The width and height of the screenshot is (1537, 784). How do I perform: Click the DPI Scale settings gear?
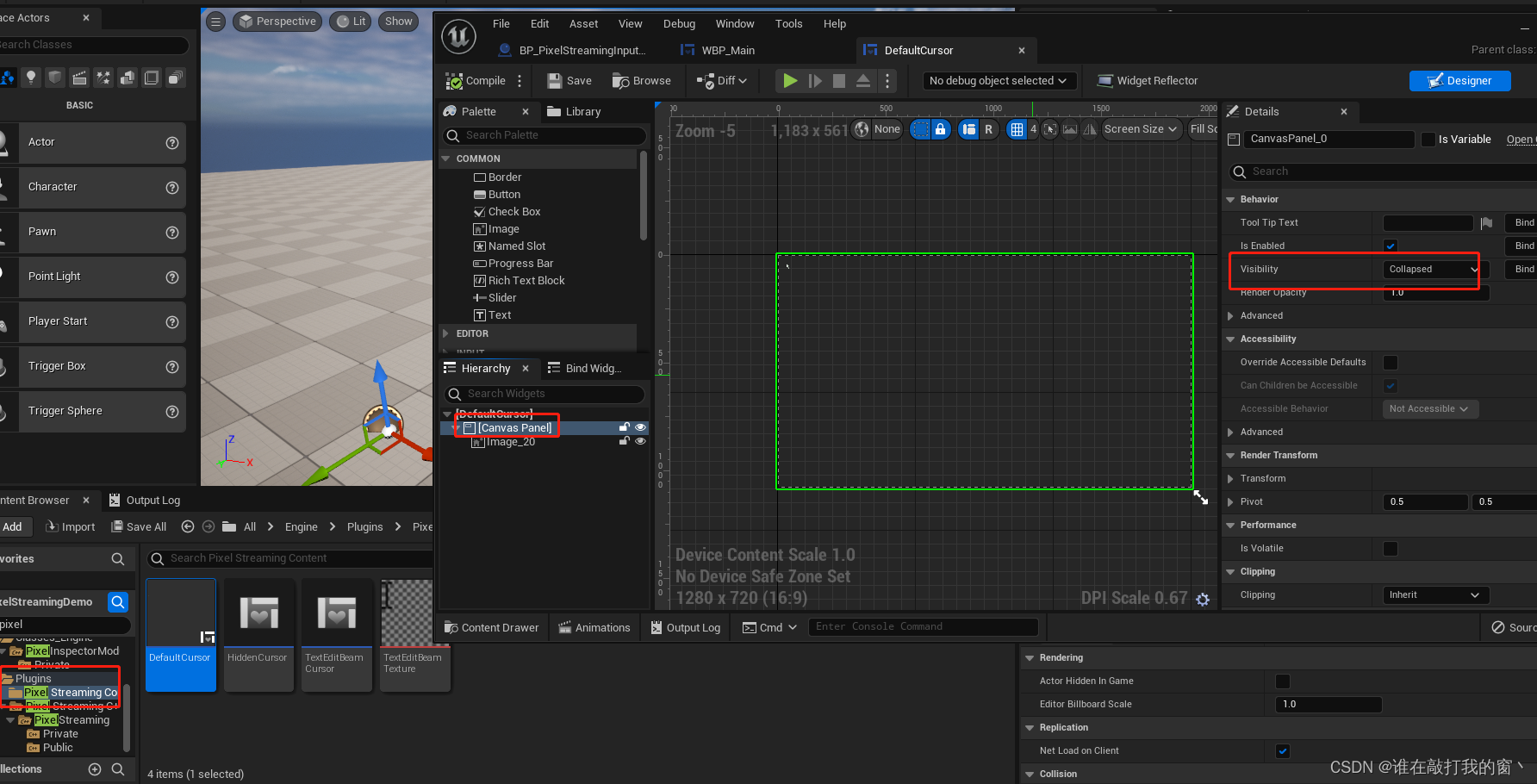[1203, 599]
